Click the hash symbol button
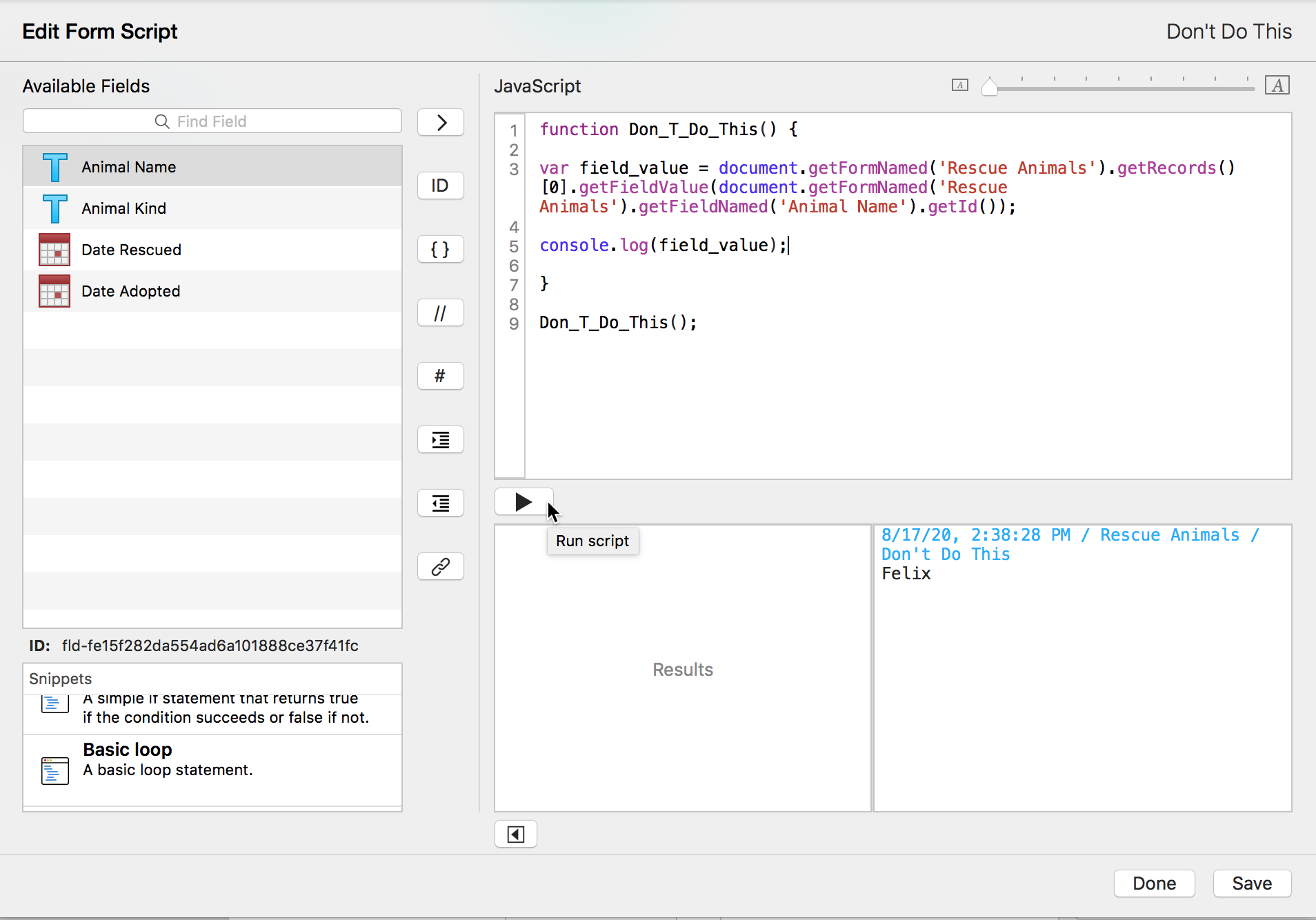Image resolution: width=1316 pixels, height=920 pixels. 441,377
